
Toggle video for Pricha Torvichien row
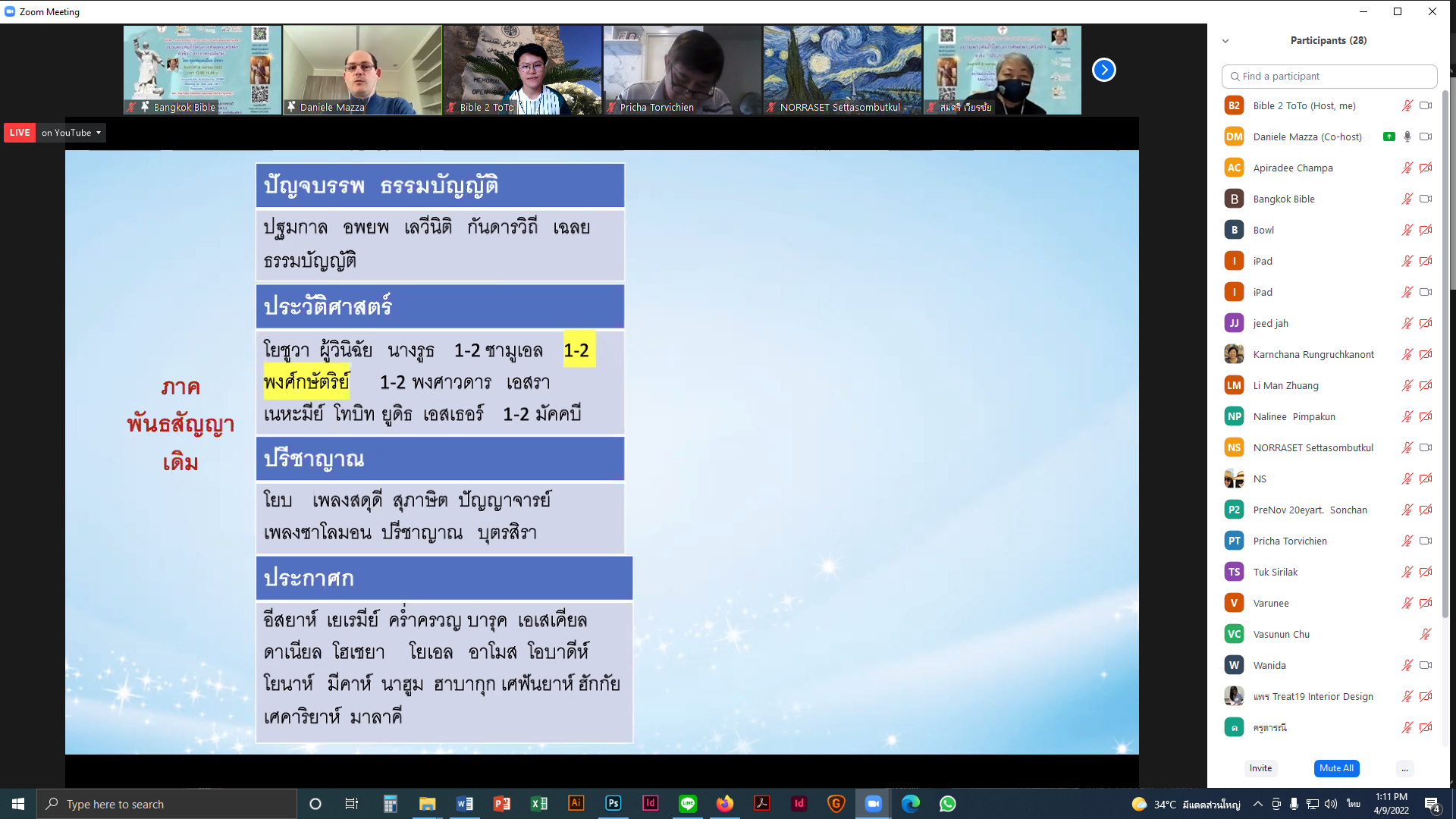(1426, 541)
